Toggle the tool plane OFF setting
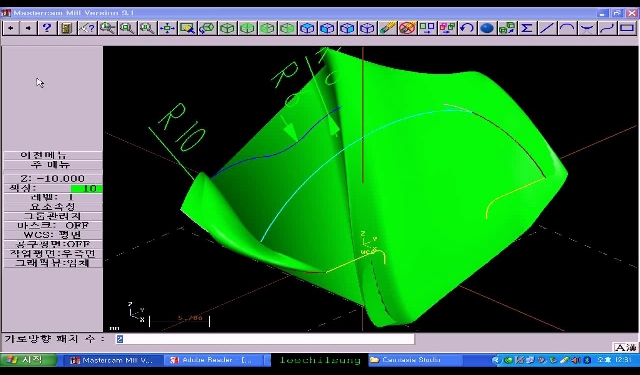The width and height of the screenshot is (640, 375). [53, 244]
